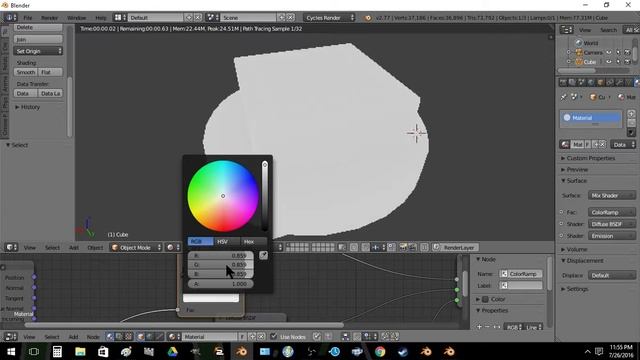Viewport: 640px width, 360px height.
Task: Click the Data Layout button
Action: click(50, 93)
